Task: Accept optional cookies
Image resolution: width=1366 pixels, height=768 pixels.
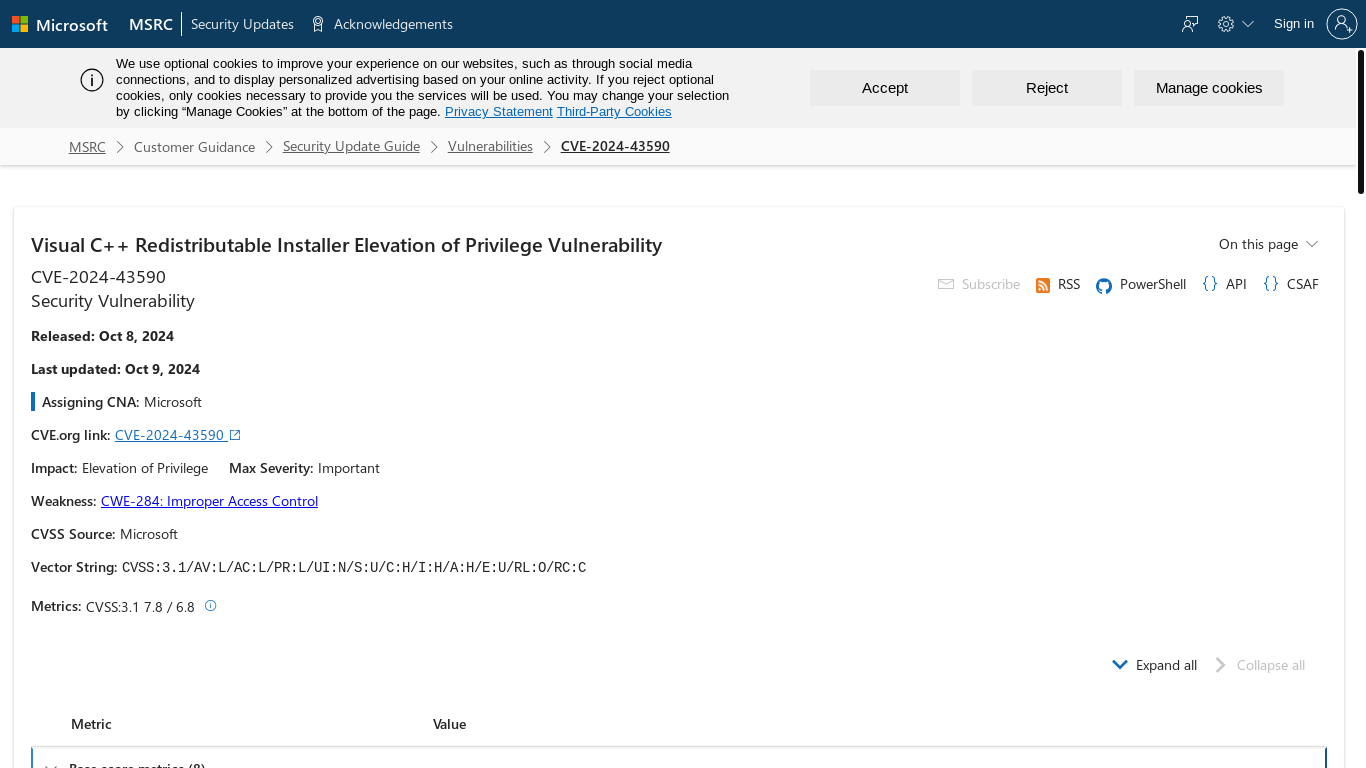Action: pos(885,88)
